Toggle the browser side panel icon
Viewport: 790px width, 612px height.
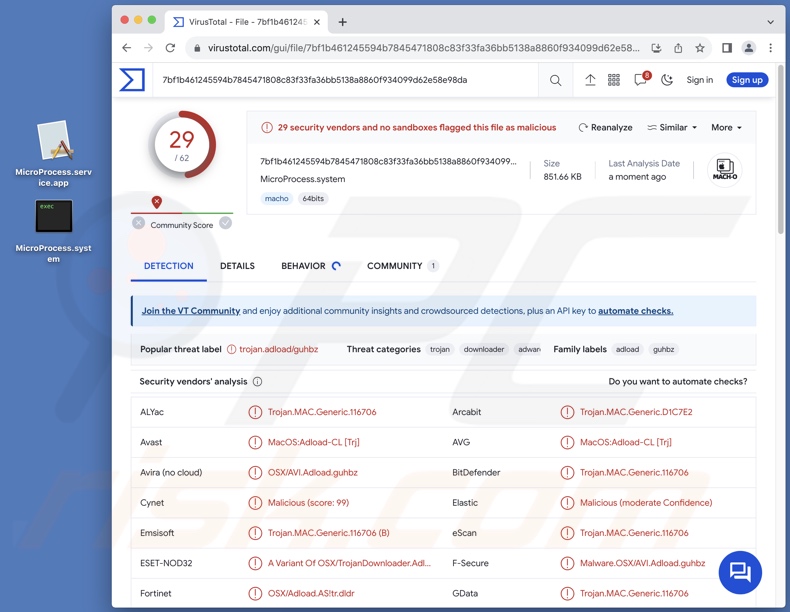(x=727, y=48)
